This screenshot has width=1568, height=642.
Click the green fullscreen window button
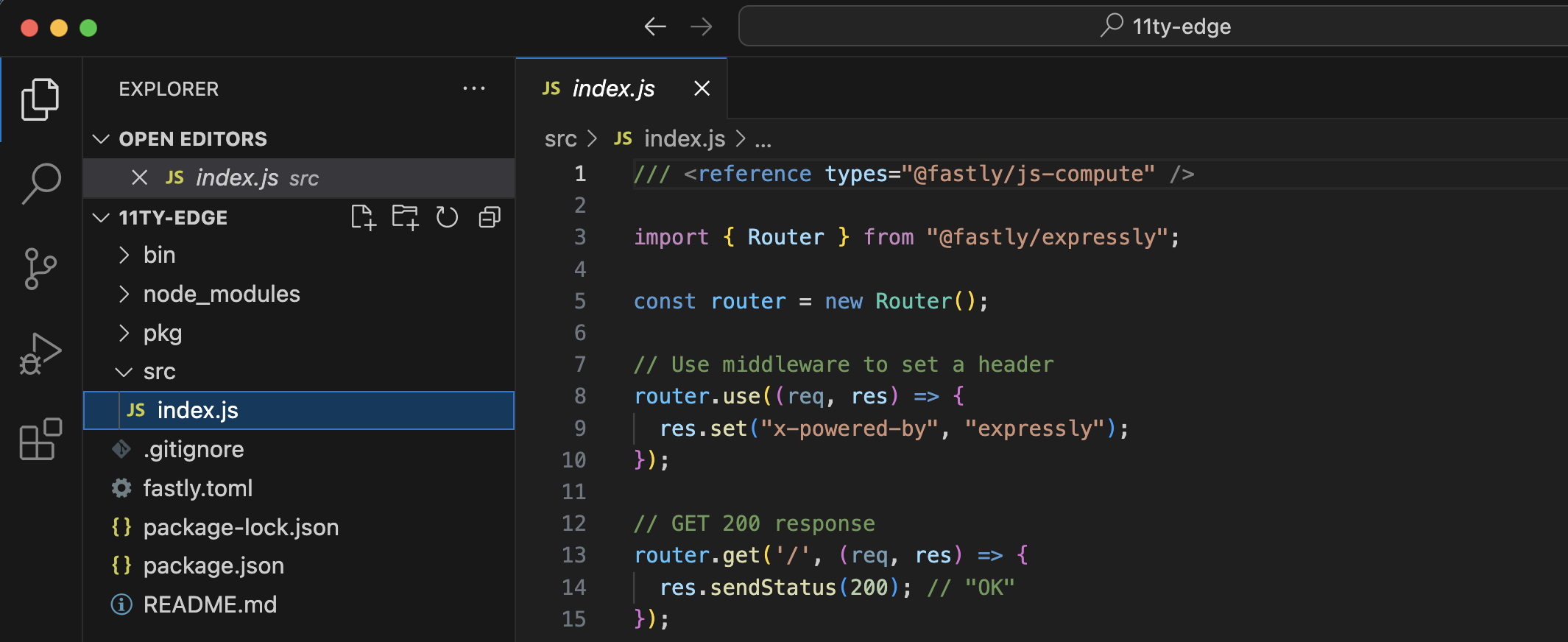88,28
